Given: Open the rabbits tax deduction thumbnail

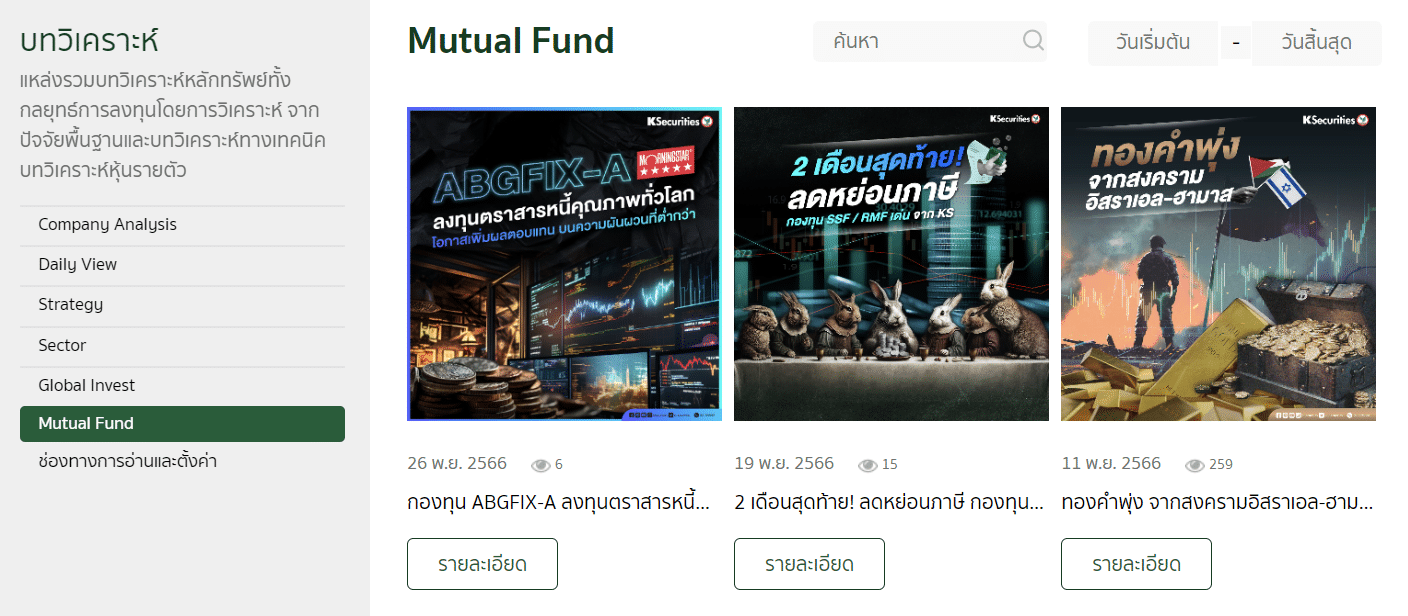Looking at the screenshot, I should coord(891,264).
